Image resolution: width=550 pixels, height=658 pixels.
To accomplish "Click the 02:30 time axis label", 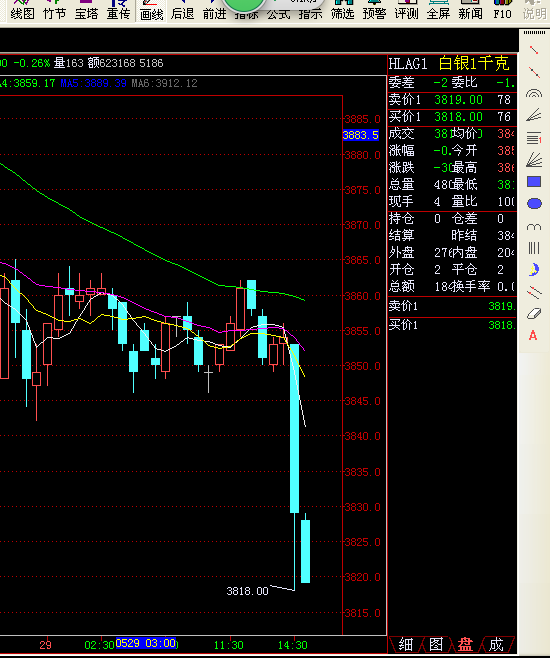I will [x=99, y=645].
